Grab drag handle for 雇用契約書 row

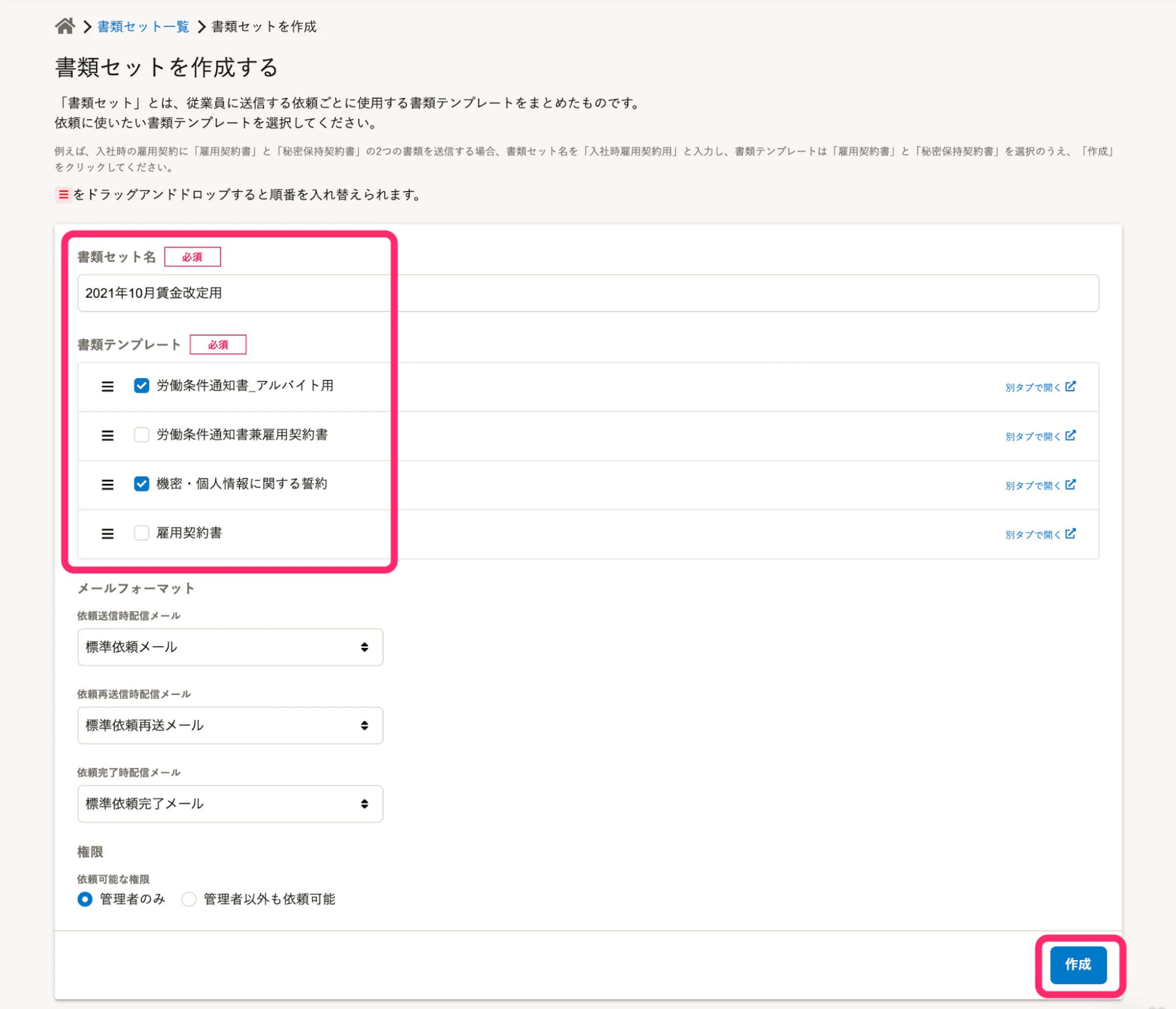107,534
